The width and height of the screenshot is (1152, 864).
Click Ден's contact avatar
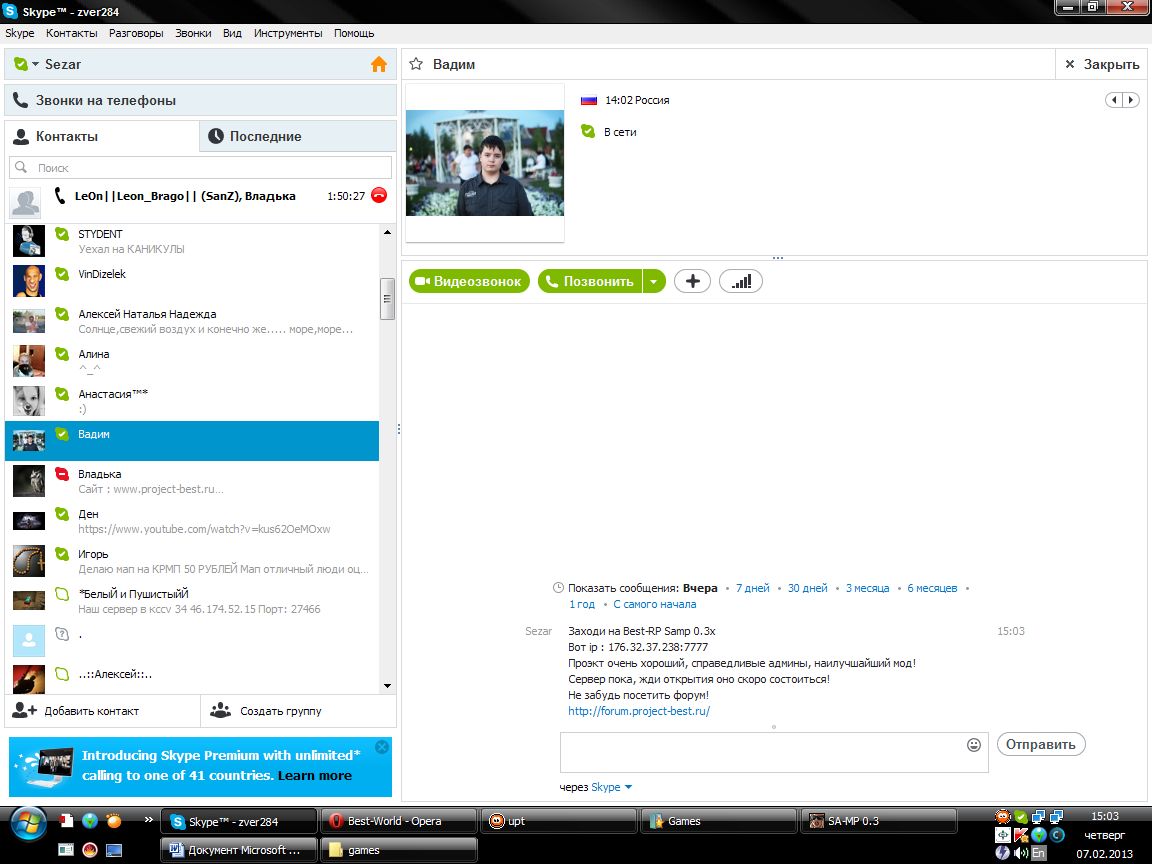[29, 521]
